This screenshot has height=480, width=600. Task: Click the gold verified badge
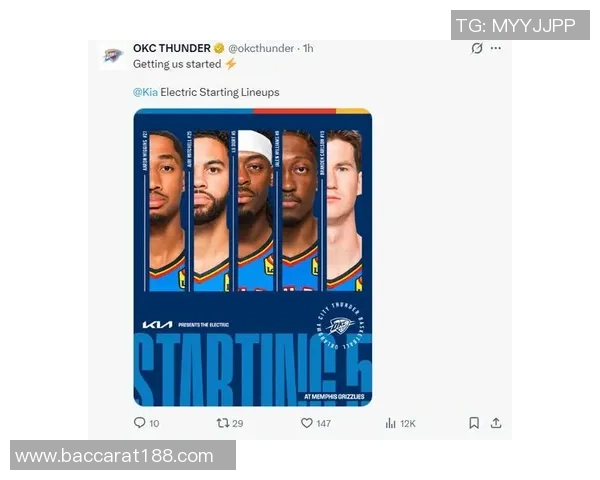coord(219,48)
